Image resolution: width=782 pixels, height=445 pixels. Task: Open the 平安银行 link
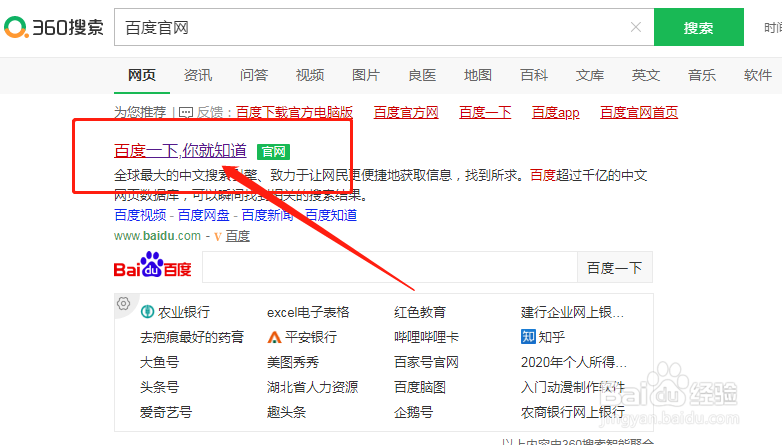[x=311, y=337]
